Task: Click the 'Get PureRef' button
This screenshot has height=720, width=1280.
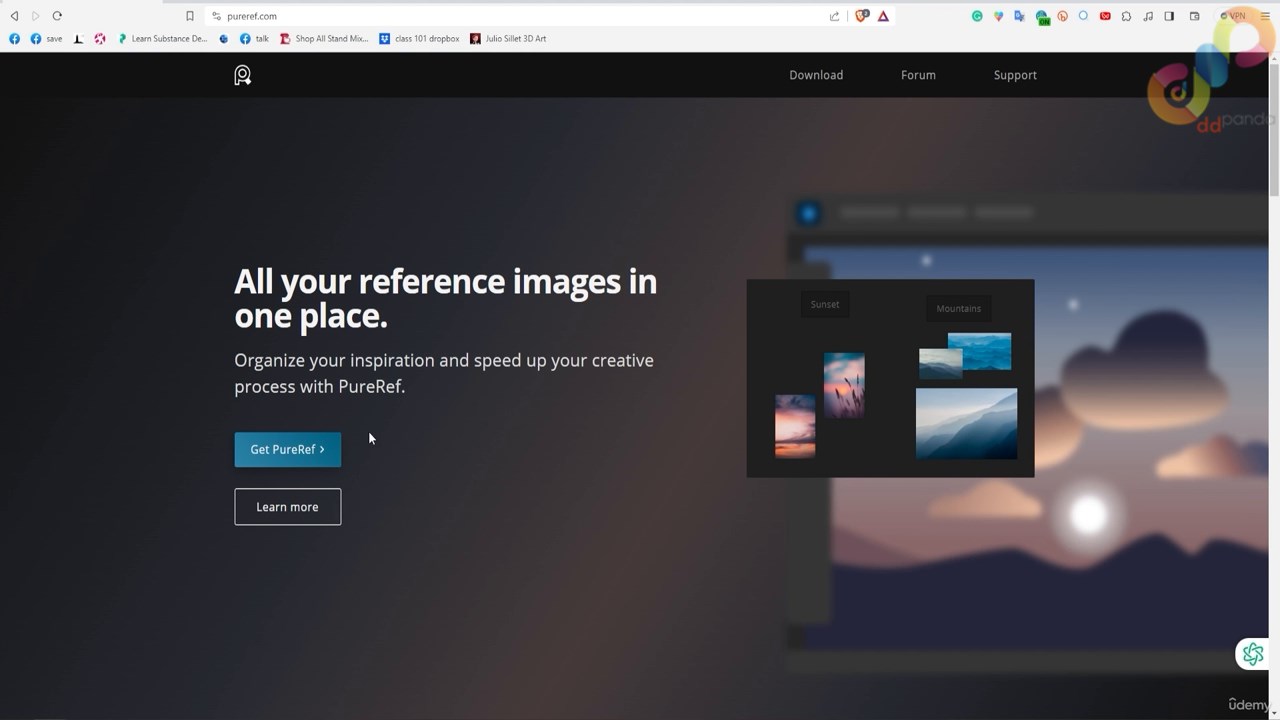Action: [x=287, y=450]
